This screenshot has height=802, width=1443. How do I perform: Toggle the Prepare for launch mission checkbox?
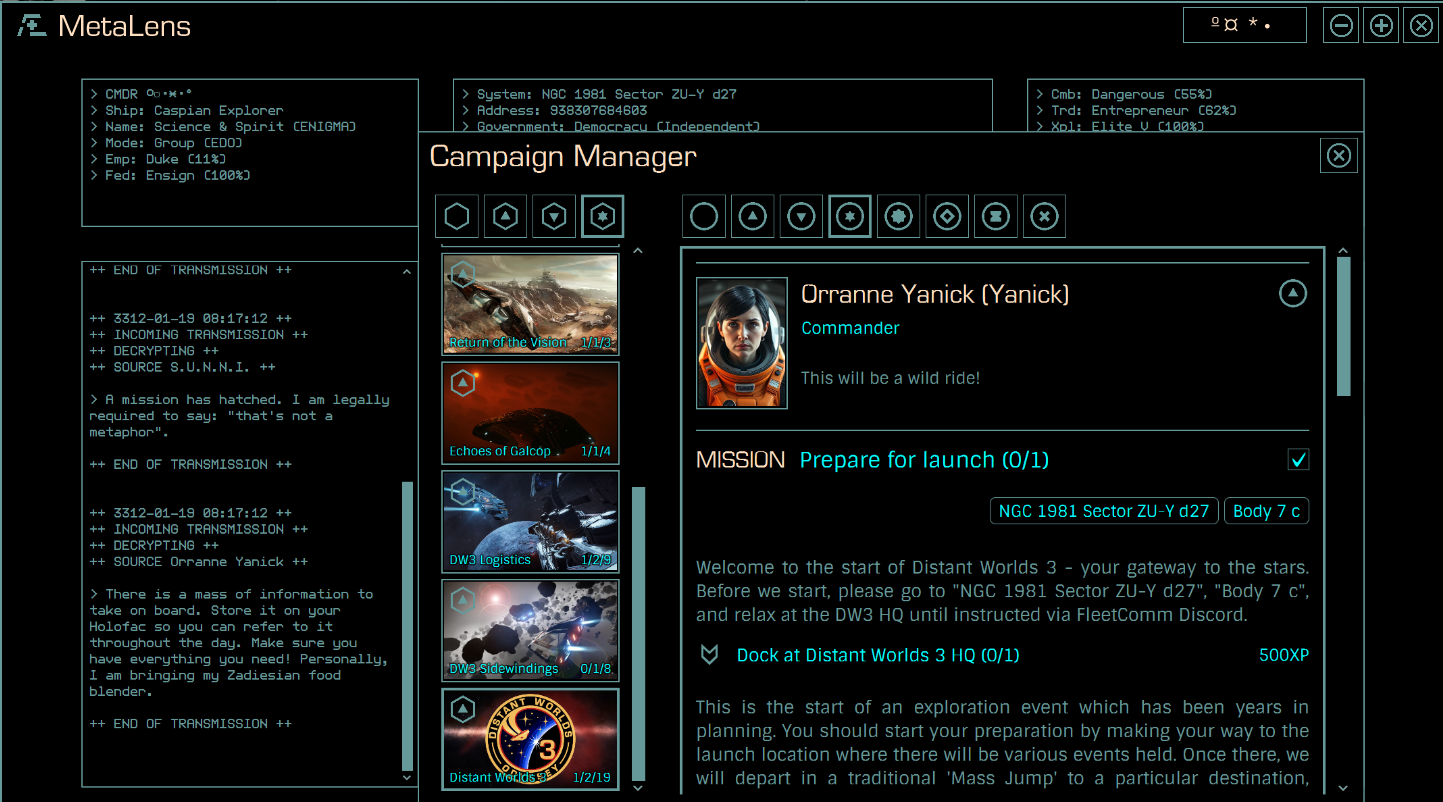point(1298,459)
